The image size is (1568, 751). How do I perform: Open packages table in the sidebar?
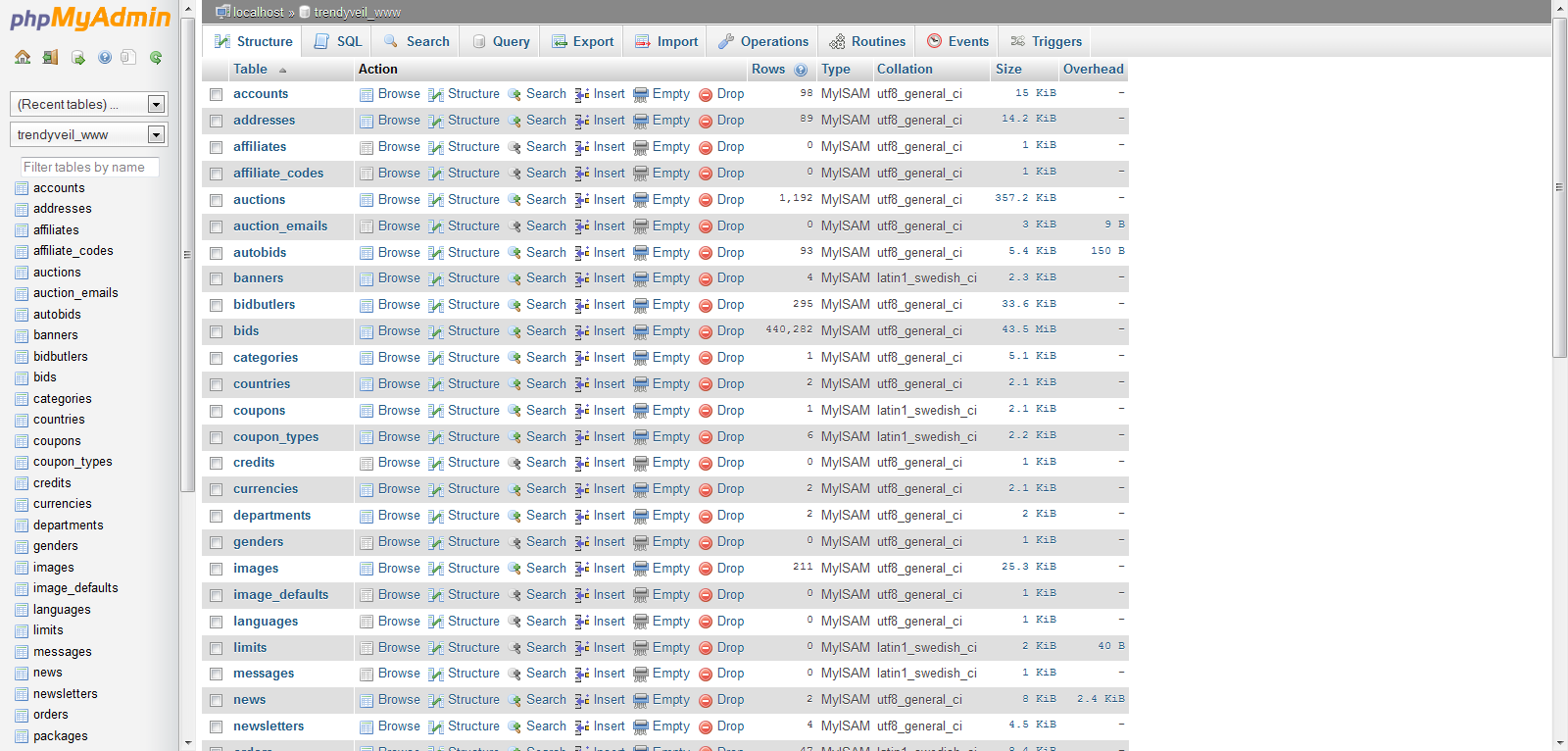point(61,736)
